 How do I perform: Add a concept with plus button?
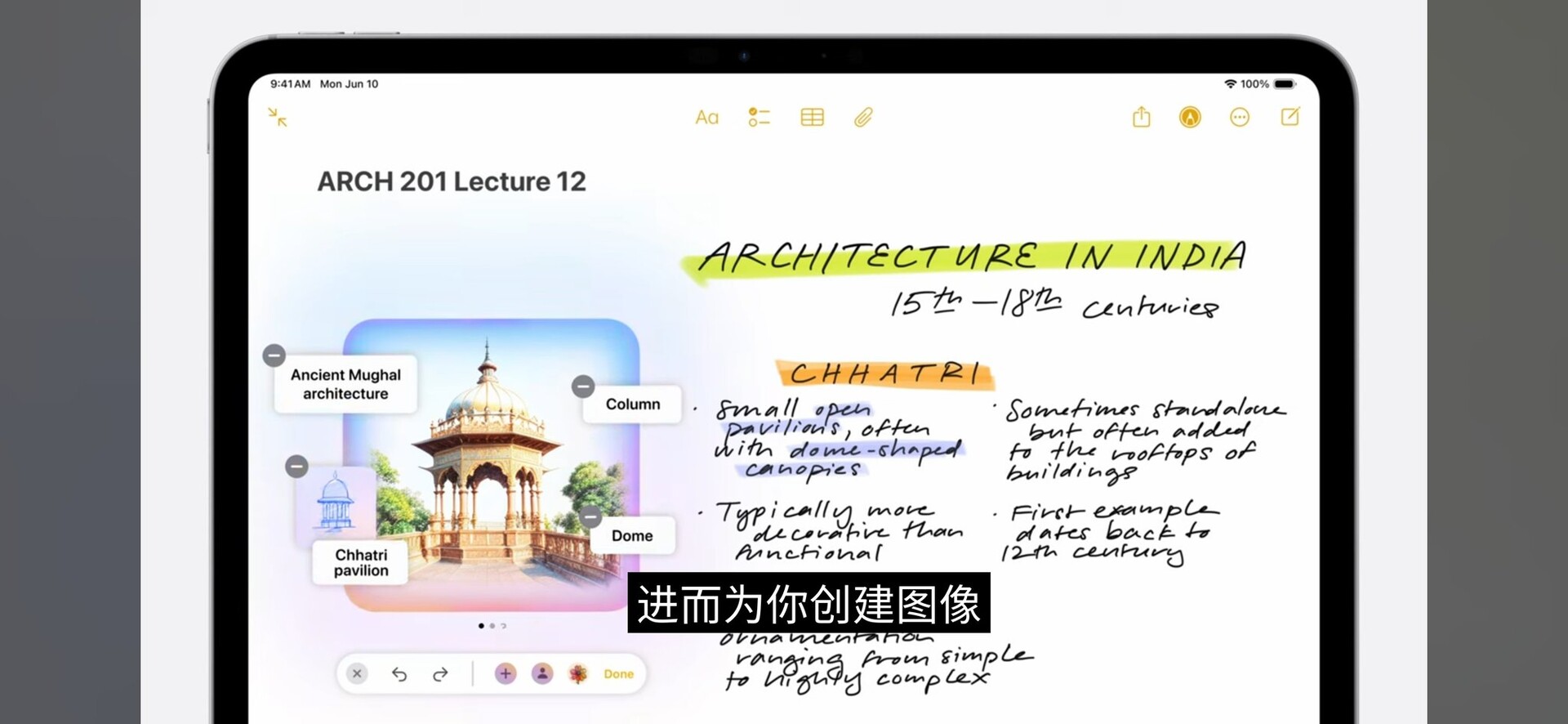pyautogui.click(x=506, y=674)
